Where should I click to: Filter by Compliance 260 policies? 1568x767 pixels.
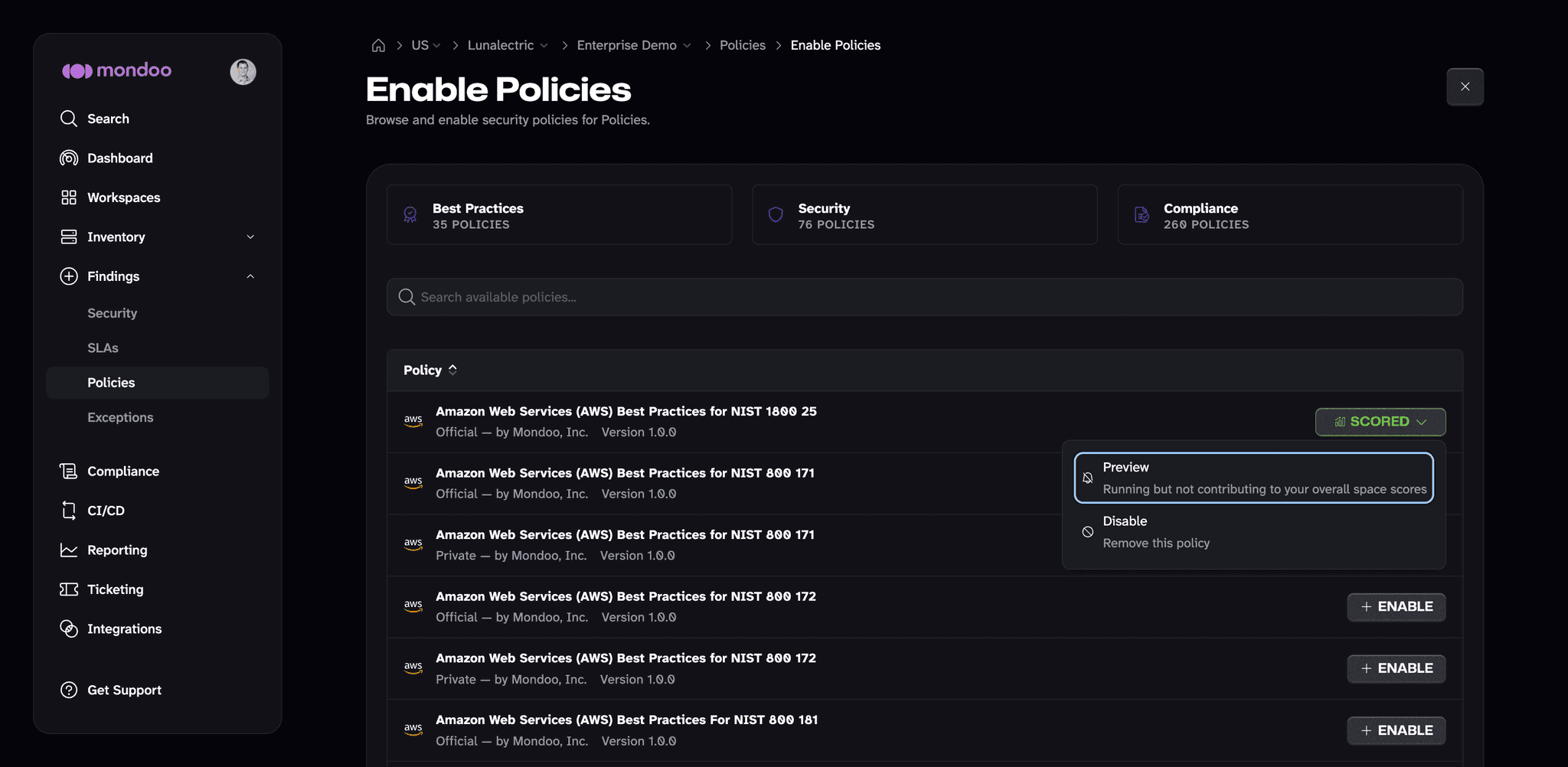point(1290,214)
